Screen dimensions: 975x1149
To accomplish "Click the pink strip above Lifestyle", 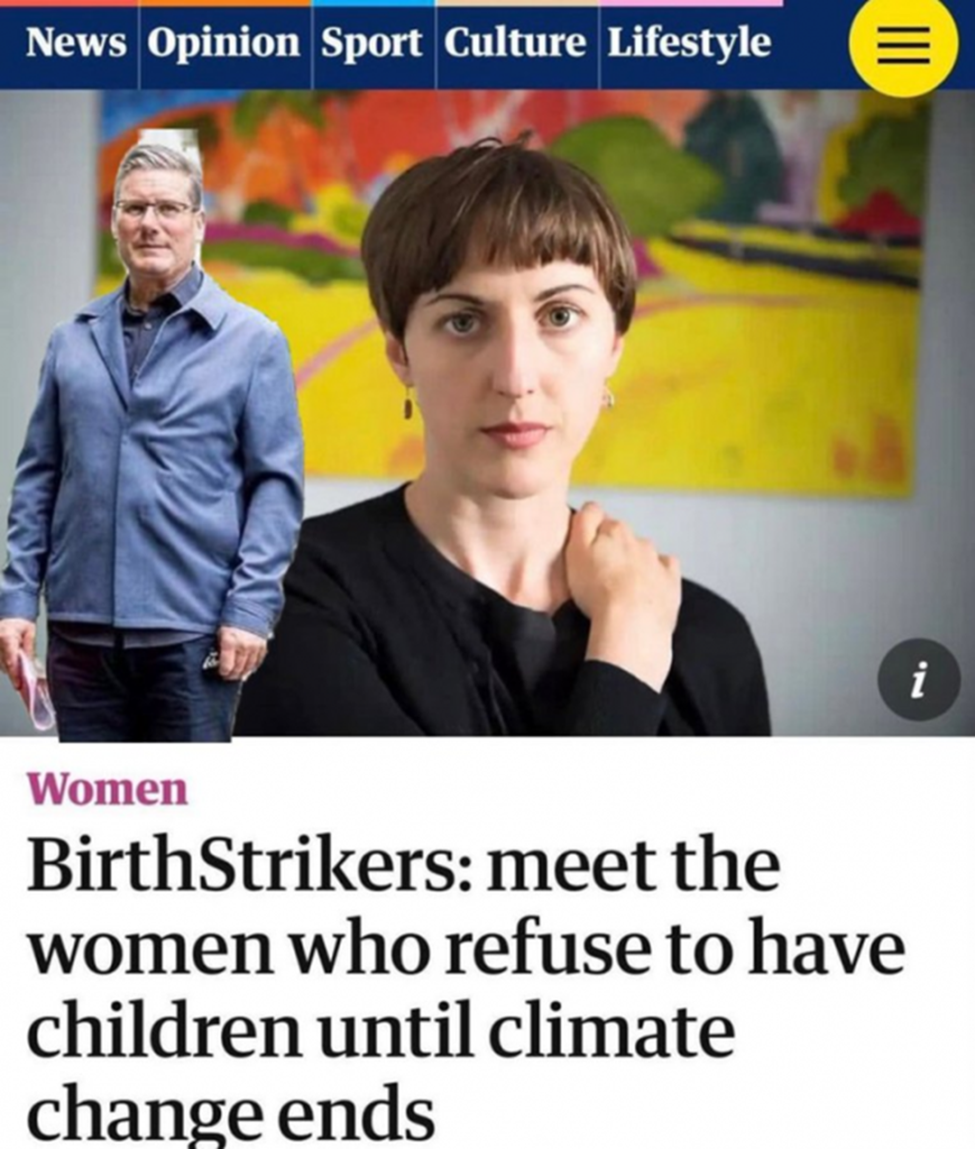I will pyautogui.click(x=691, y=3).
